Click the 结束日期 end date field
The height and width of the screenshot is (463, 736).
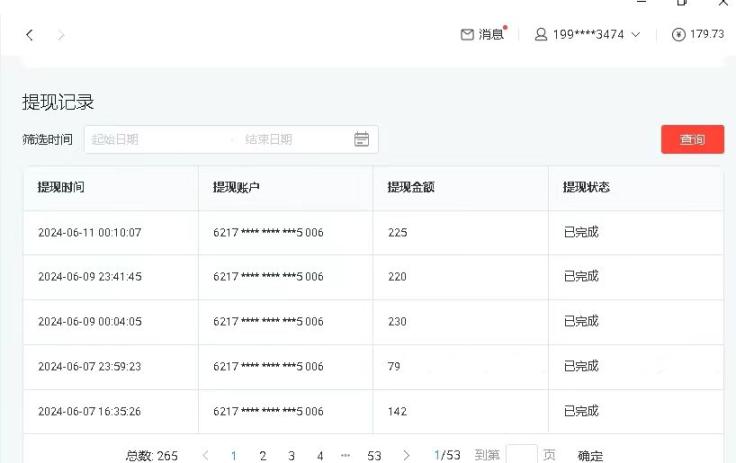click(290, 139)
